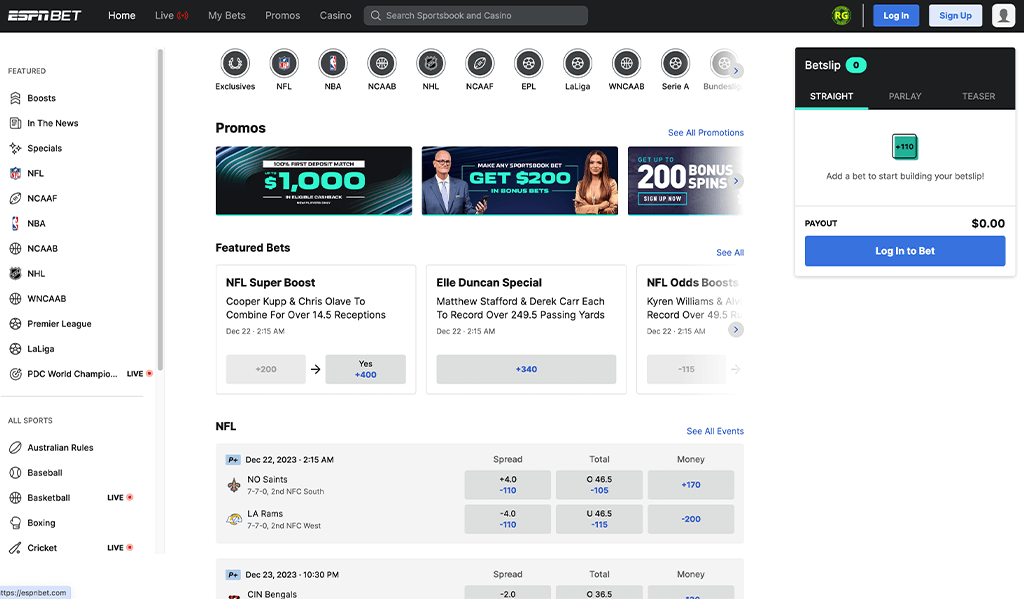Click the search Sportsbook and Casino field
Screen dimensions: 1024x600
click(475, 16)
